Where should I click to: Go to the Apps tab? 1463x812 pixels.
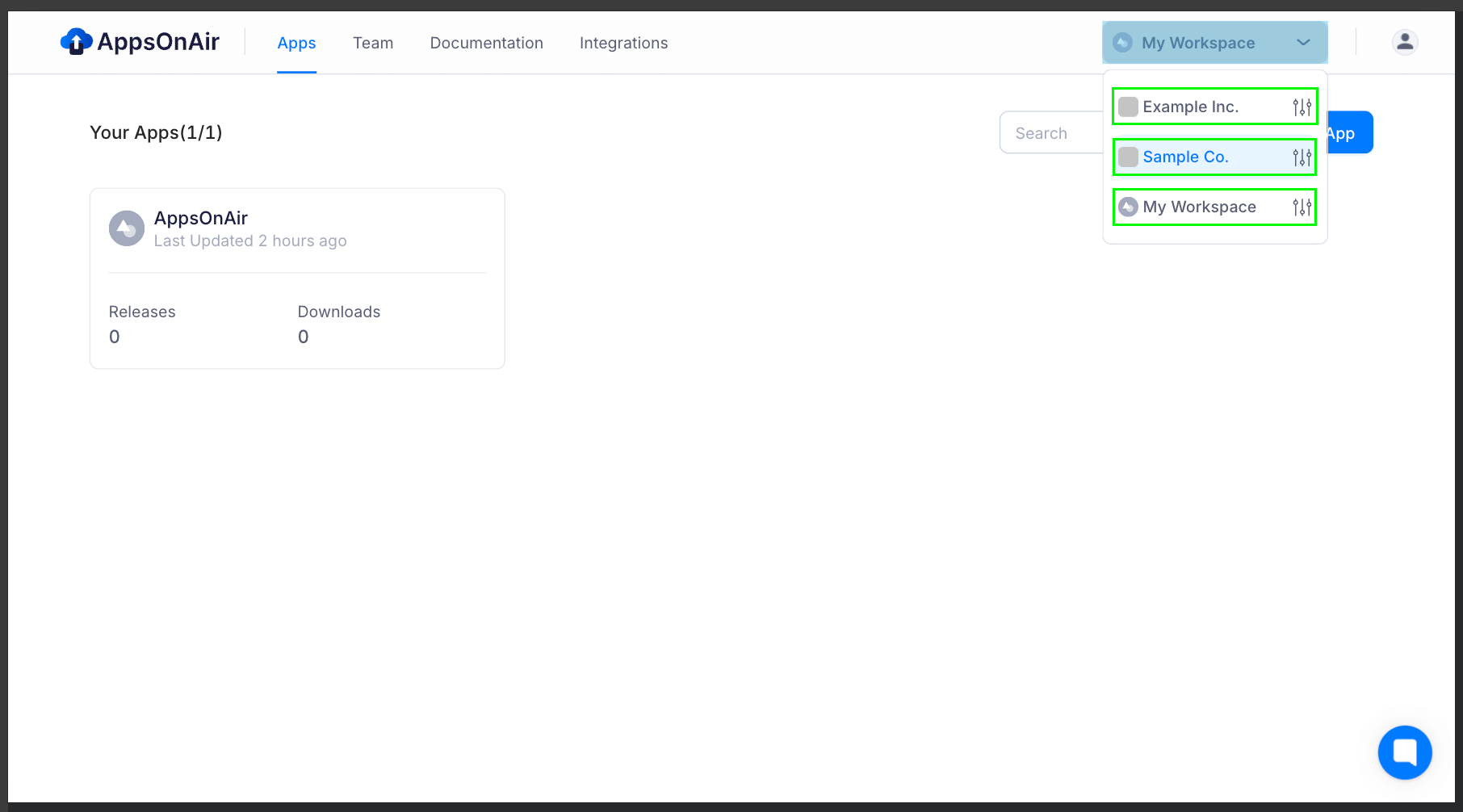(x=296, y=44)
